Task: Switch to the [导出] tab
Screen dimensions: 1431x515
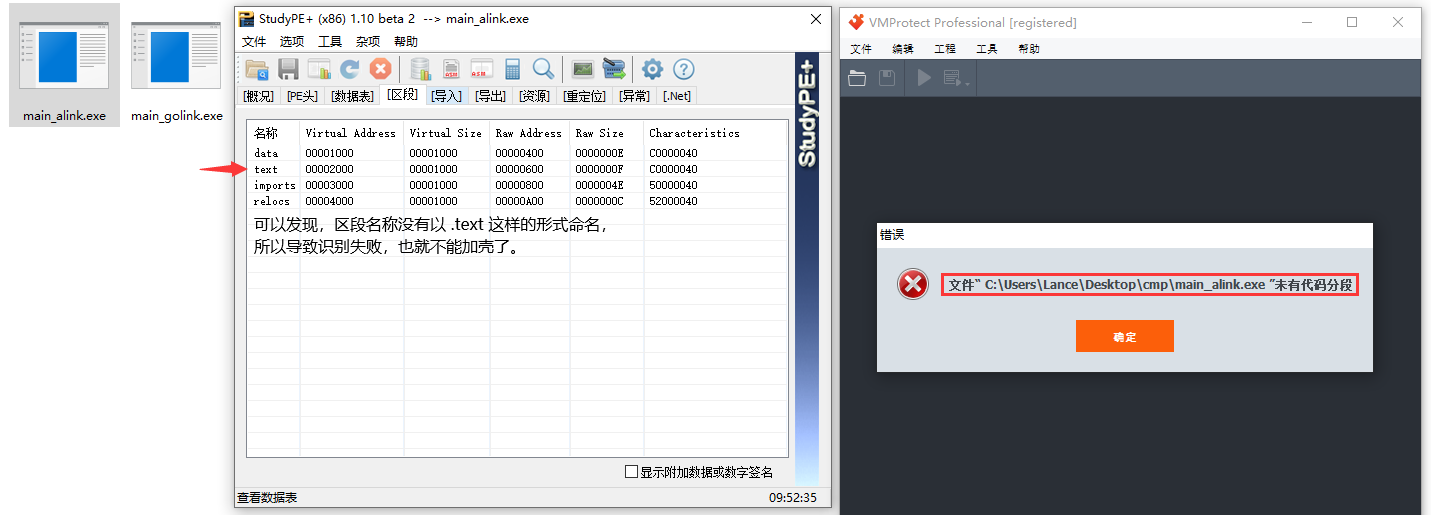Action: [x=490, y=96]
